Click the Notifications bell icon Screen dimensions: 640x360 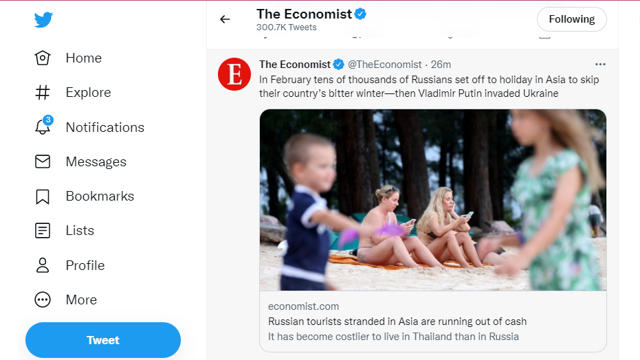(x=43, y=126)
